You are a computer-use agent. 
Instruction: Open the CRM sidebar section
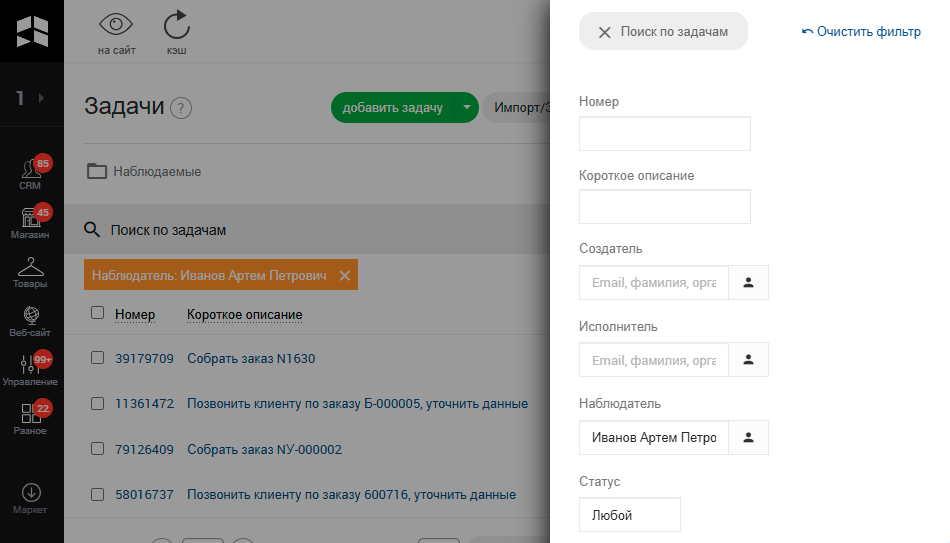(30, 173)
